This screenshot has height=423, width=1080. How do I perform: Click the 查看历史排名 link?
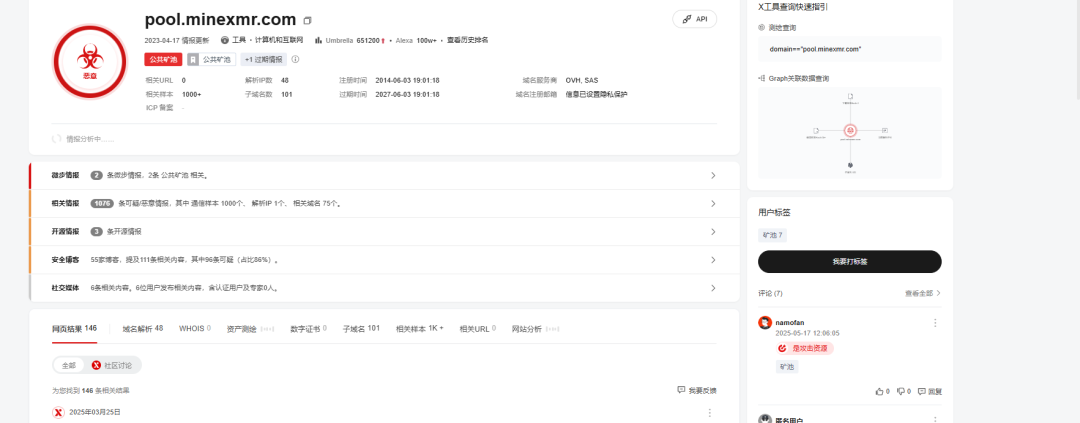click(468, 41)
